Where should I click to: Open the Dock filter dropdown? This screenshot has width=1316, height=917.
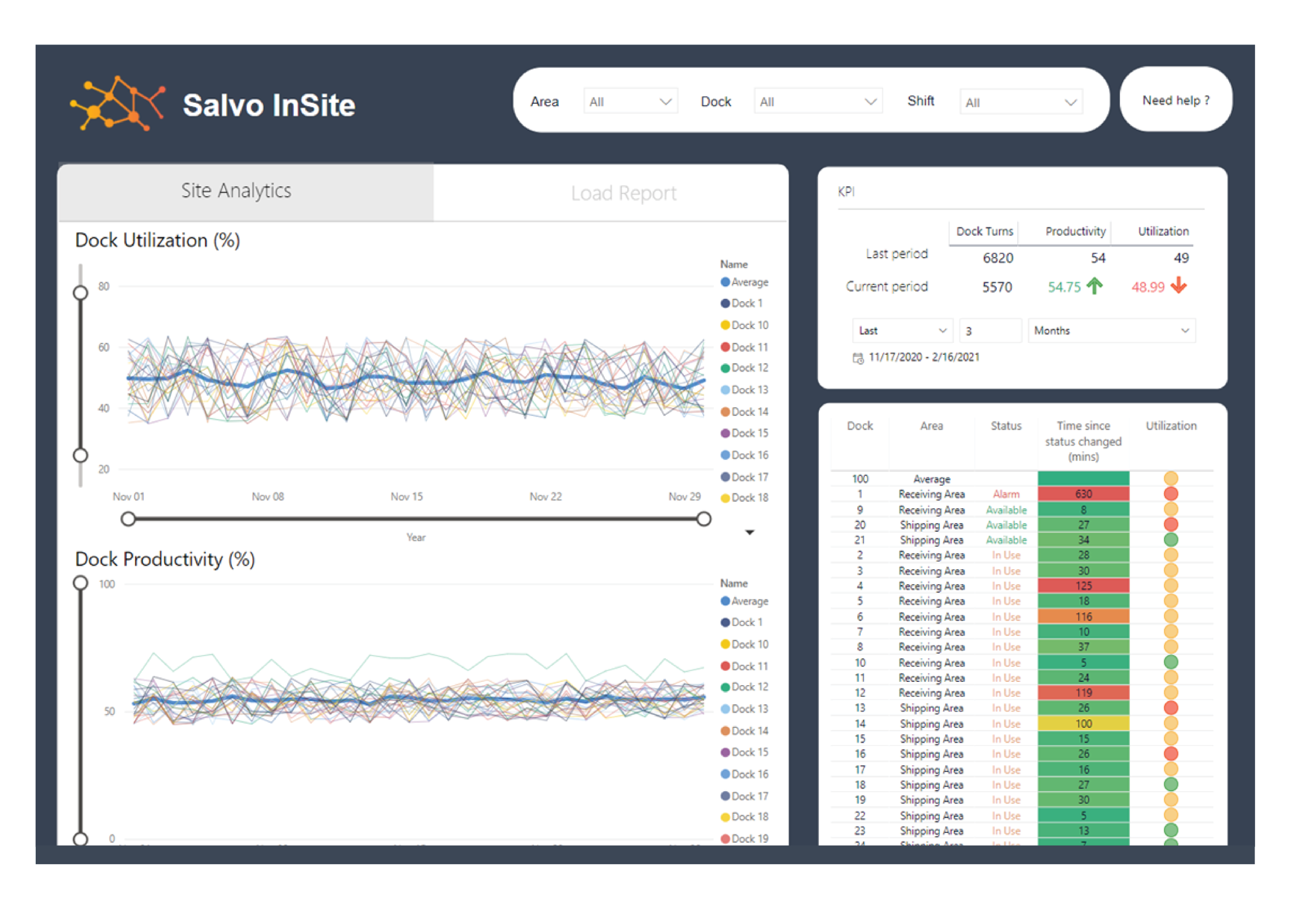coord(818,102)
